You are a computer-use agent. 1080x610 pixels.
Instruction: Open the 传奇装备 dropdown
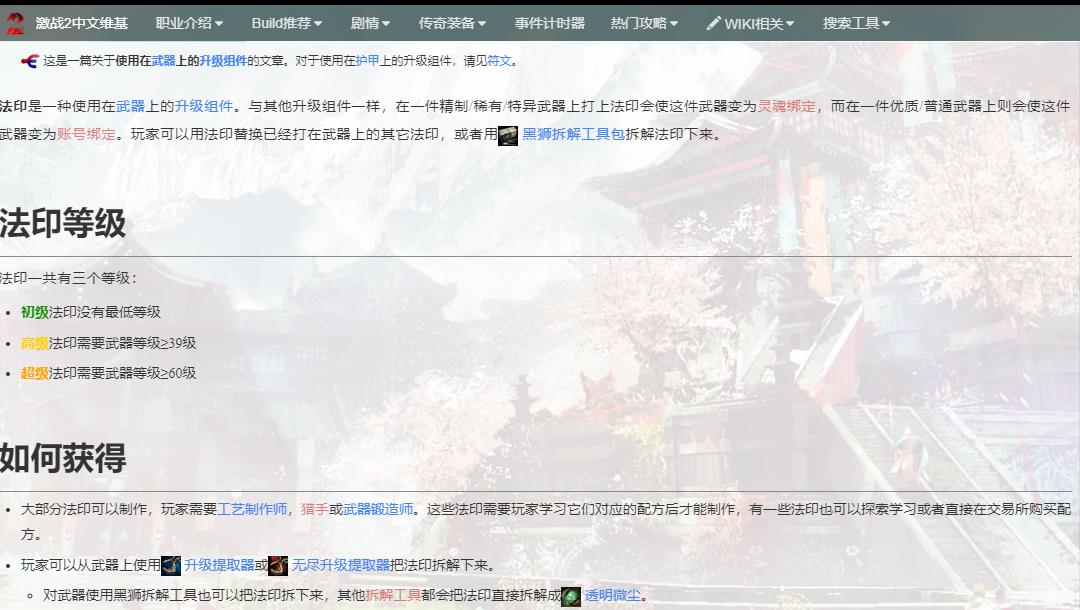pyautogui.click(x=449, y=22)
